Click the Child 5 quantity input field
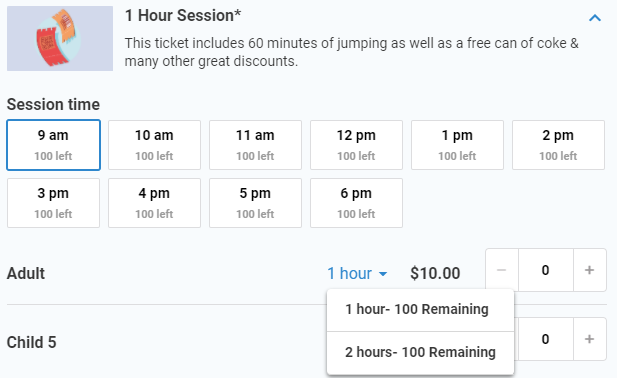Image resolution: width=617 pixels, height=378 pixels. [x=546, y=339]
